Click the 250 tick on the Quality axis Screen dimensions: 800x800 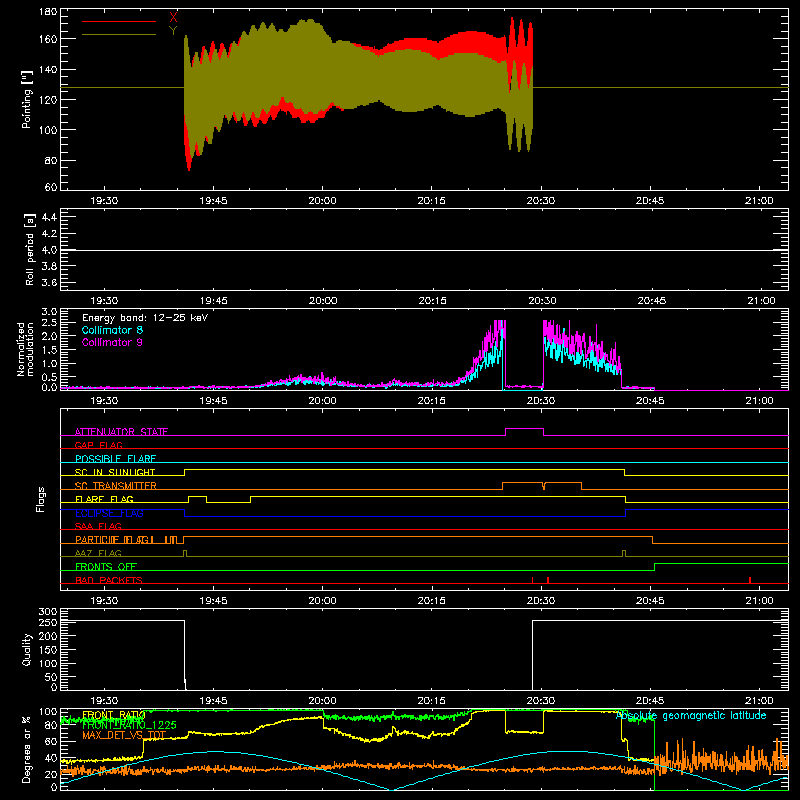point(48,622)
